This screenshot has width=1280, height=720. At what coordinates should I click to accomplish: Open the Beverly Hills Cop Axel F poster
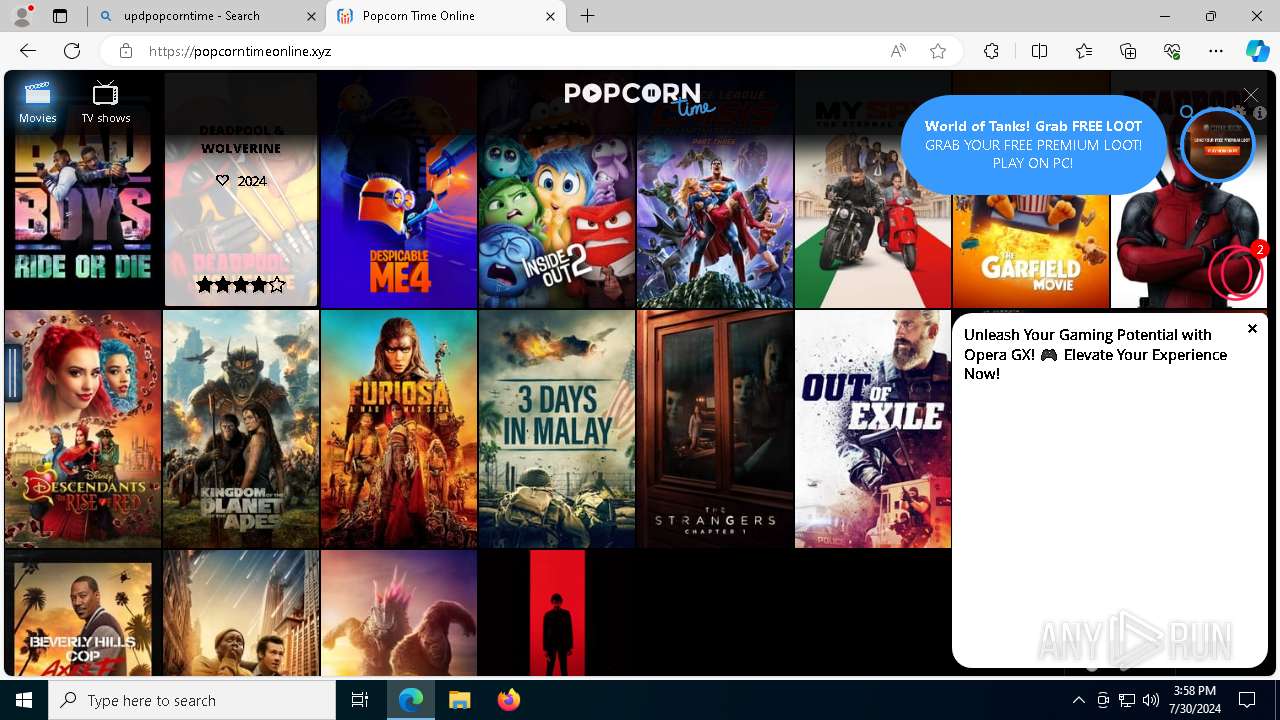pos(83,613)
